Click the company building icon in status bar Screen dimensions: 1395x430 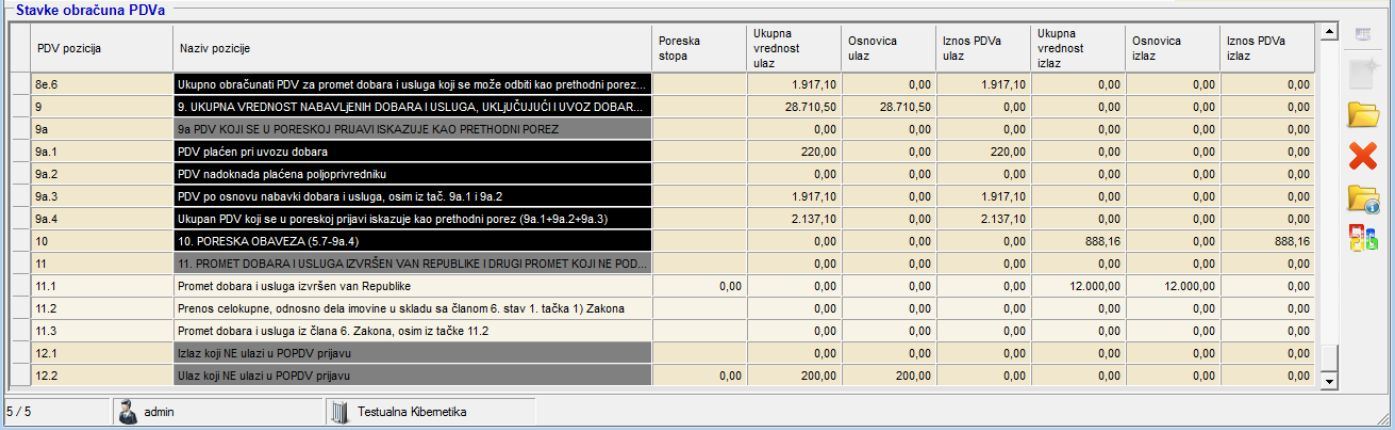point(338,412)
